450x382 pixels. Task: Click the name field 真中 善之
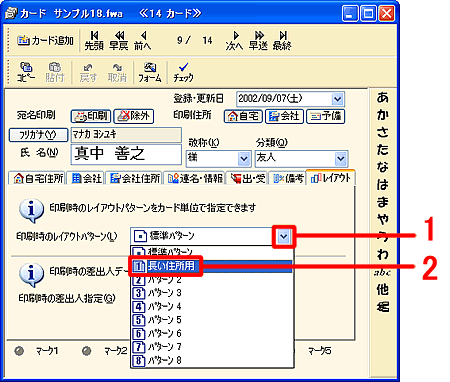[126, 154]
